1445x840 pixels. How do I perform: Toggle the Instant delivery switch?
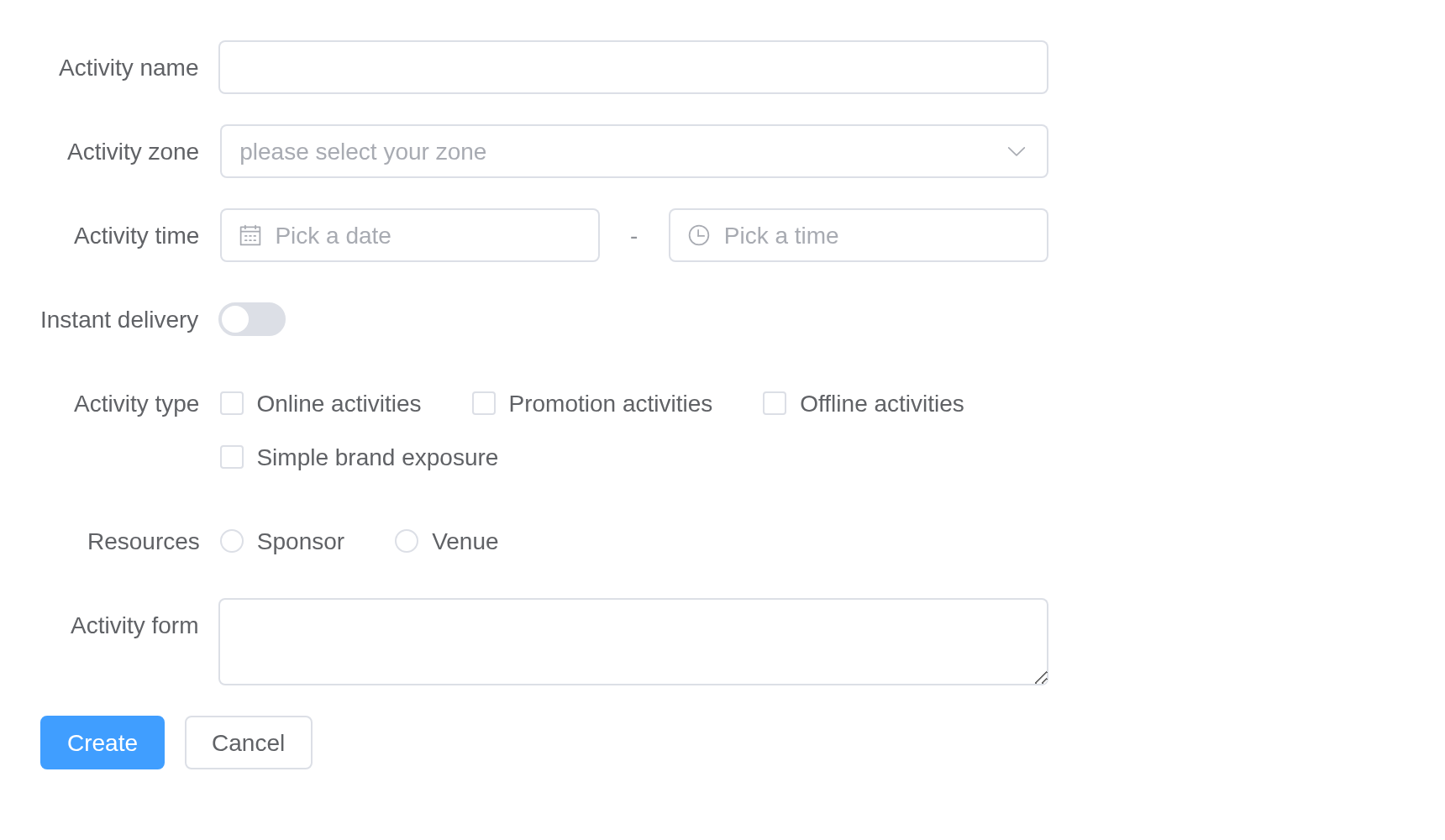pyautogui.click(x=252, y=319)
